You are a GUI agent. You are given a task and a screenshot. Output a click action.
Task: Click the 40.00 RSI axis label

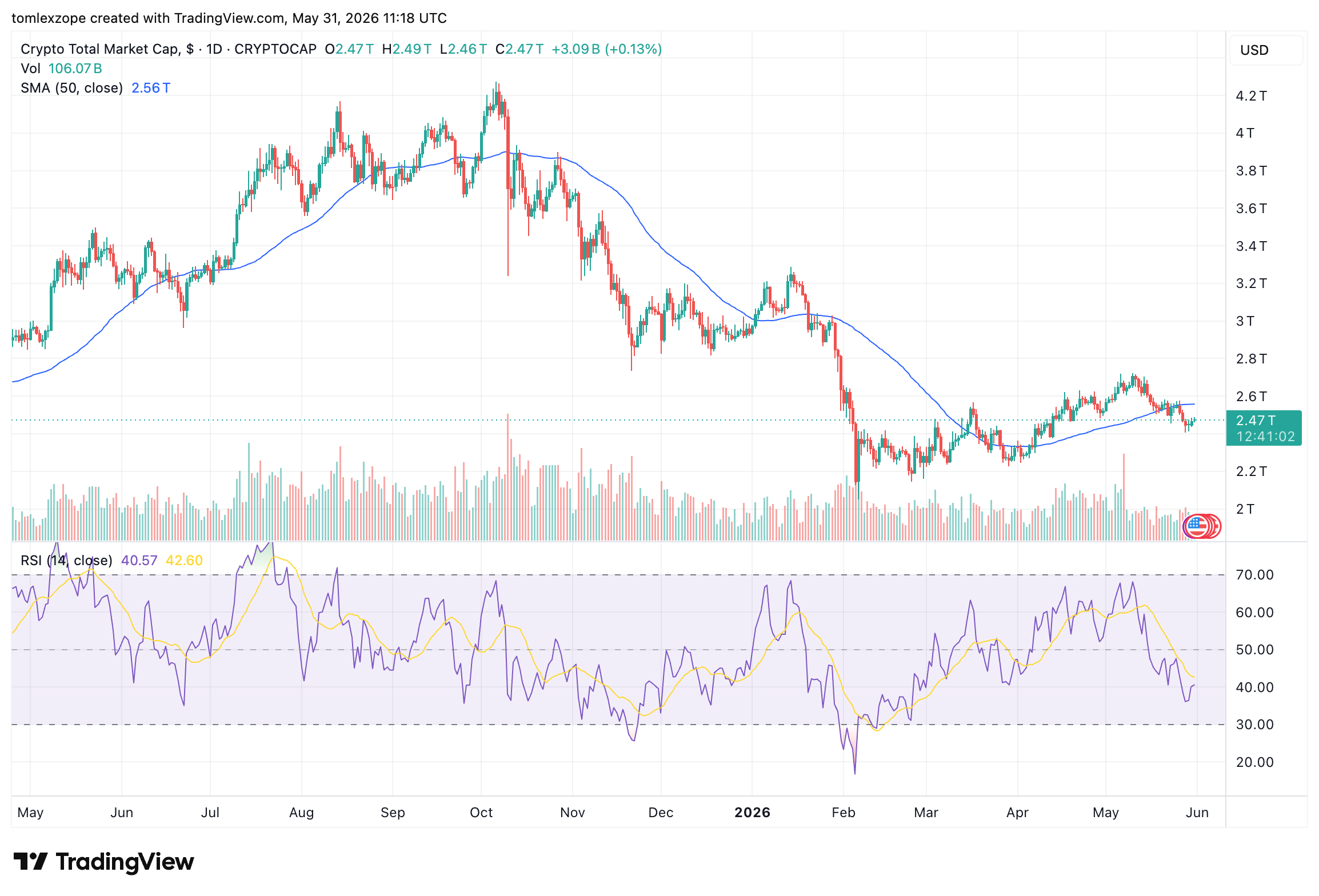coord(1255,687)
